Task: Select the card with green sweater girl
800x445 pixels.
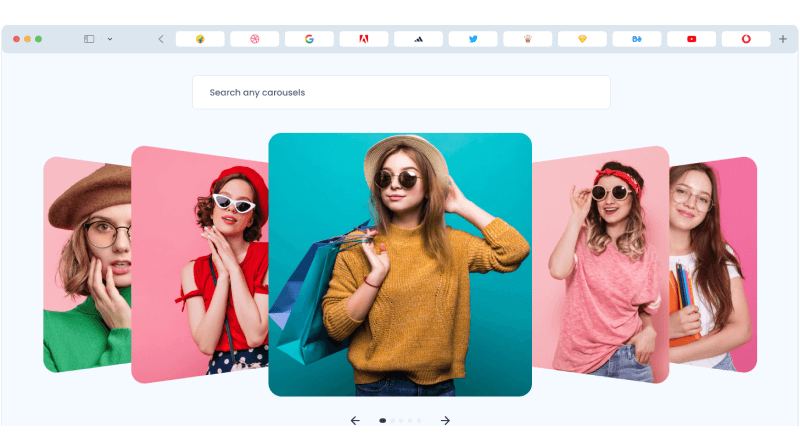Action: [87, 264]
